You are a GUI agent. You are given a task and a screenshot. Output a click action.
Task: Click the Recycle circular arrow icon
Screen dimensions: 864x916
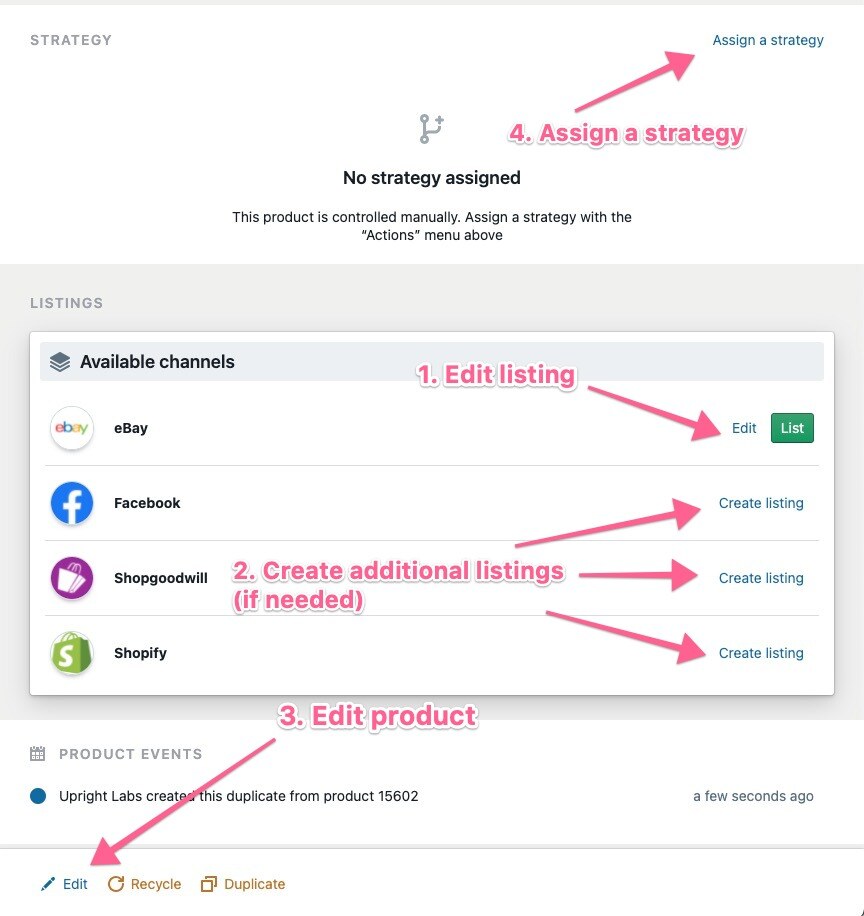pyautogui.click(x=116, y=884)
